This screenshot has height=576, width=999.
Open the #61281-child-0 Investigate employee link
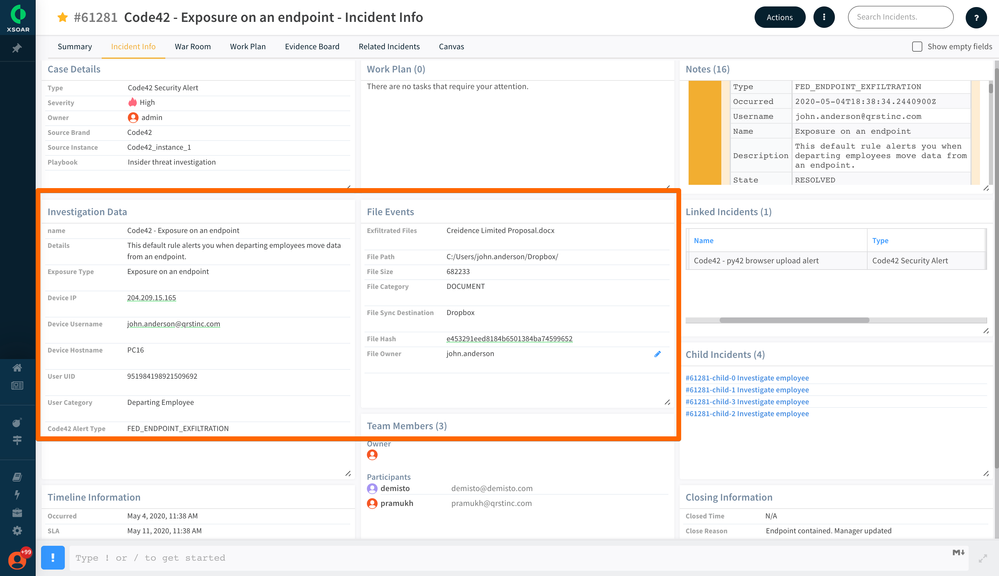(747, 378)
